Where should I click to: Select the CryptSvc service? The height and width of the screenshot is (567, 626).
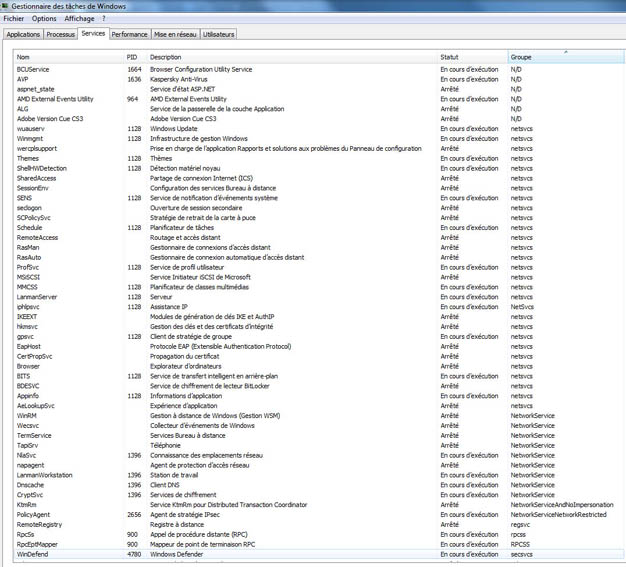(x=319, y=495)
